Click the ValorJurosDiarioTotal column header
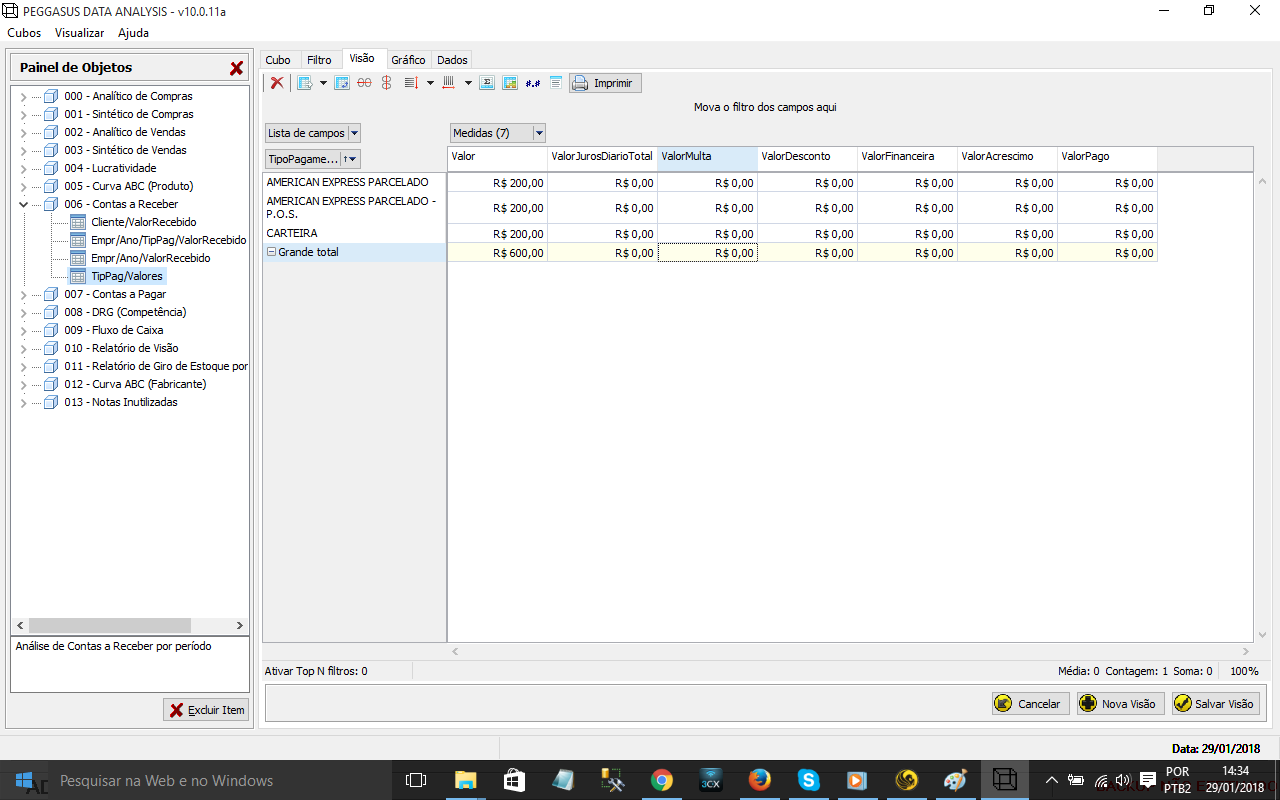 602,158
